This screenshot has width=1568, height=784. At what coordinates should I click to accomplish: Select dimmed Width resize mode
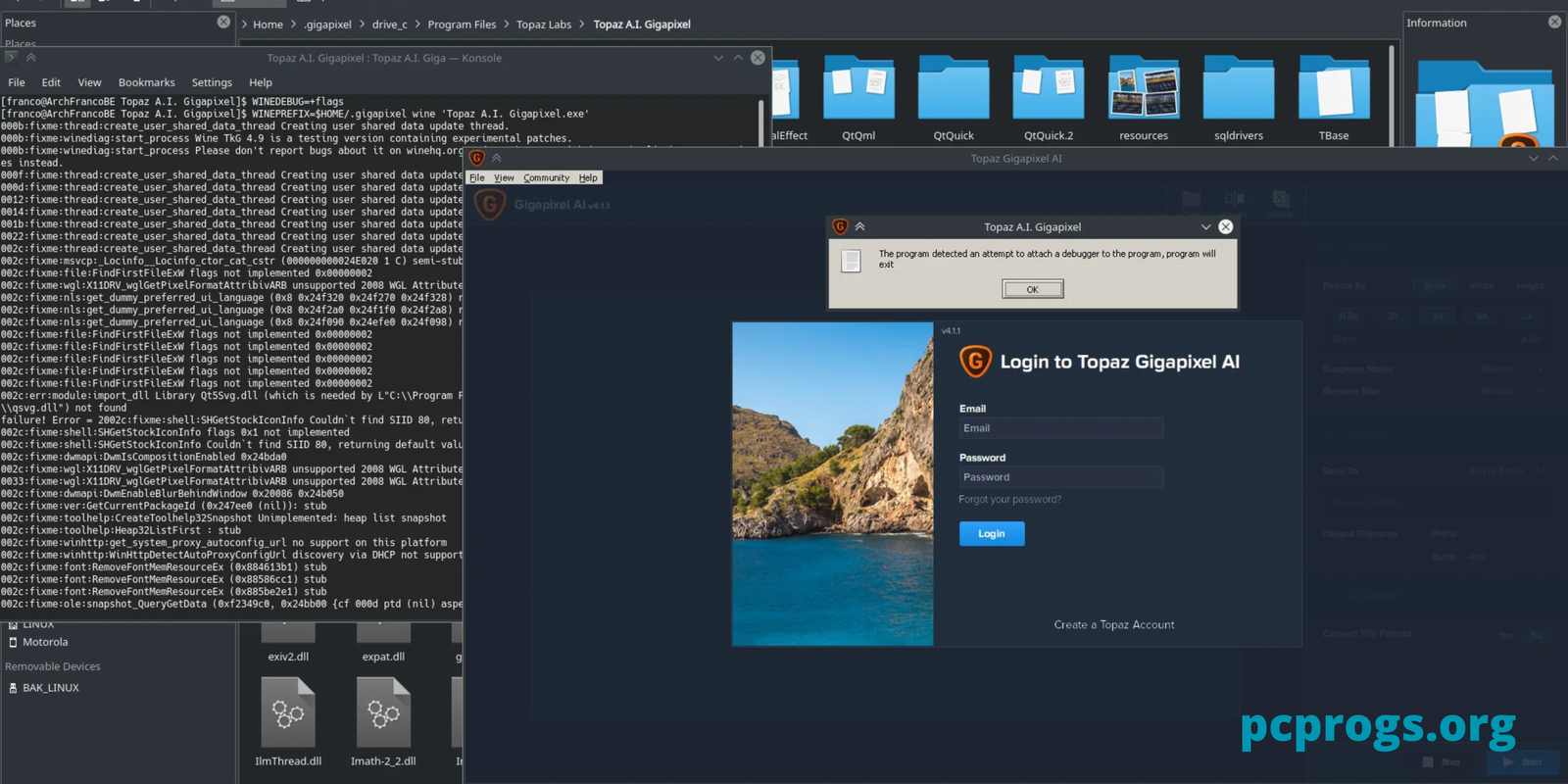point(1481,286)
